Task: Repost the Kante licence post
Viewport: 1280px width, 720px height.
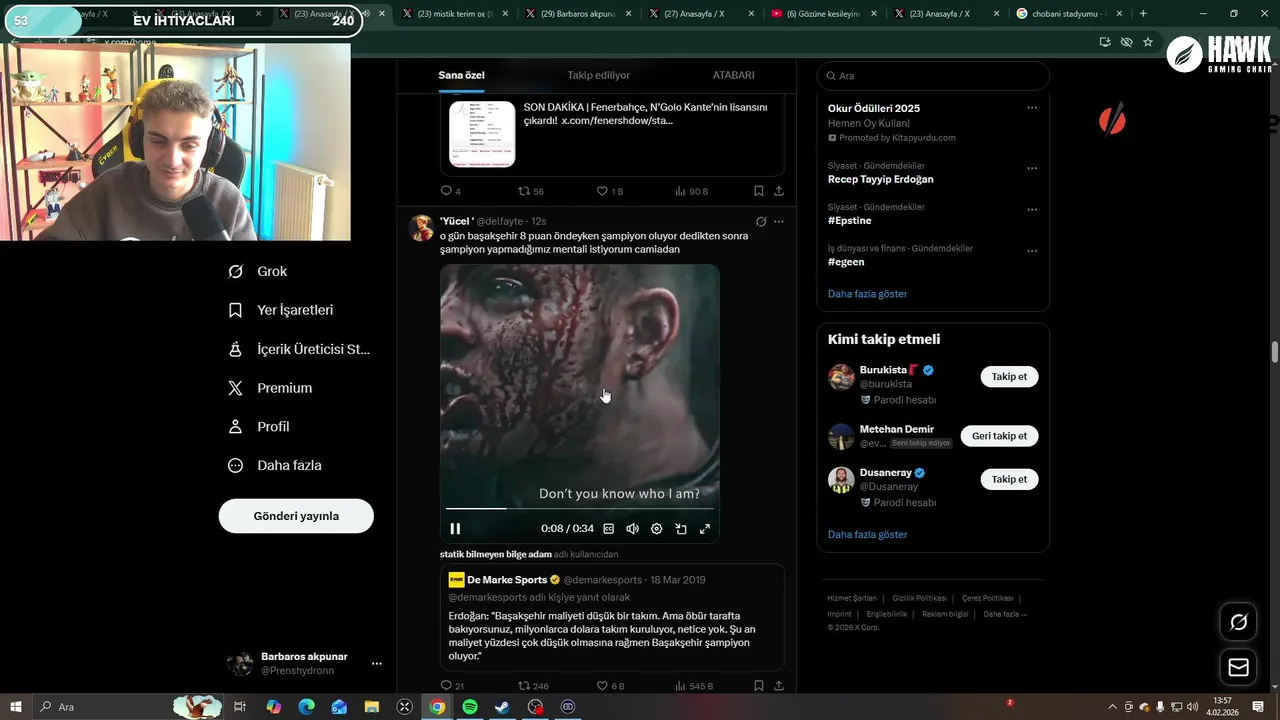Action: (531, 191)
